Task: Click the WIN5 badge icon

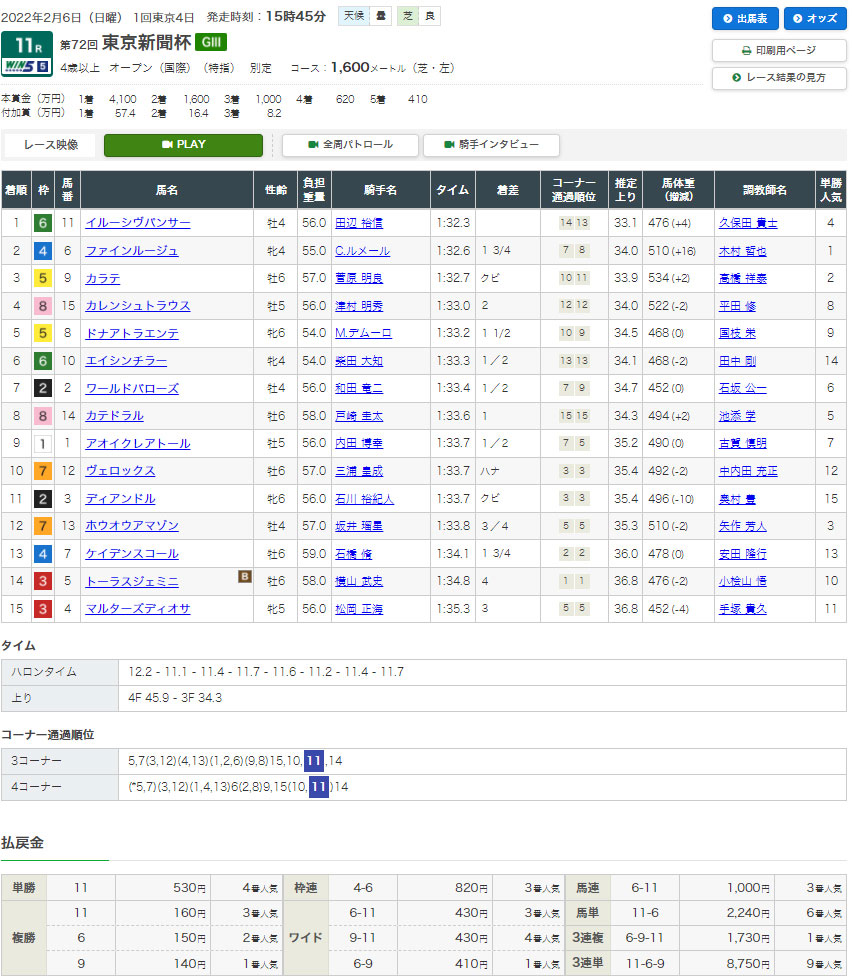Action: pos(27,68)
